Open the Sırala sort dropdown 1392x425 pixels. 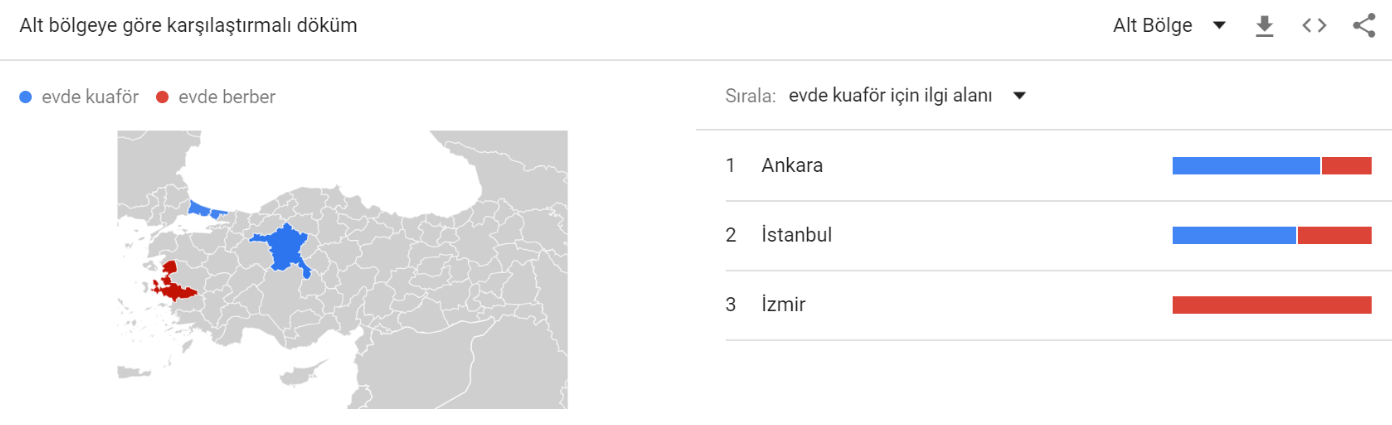tap(907, 96)
